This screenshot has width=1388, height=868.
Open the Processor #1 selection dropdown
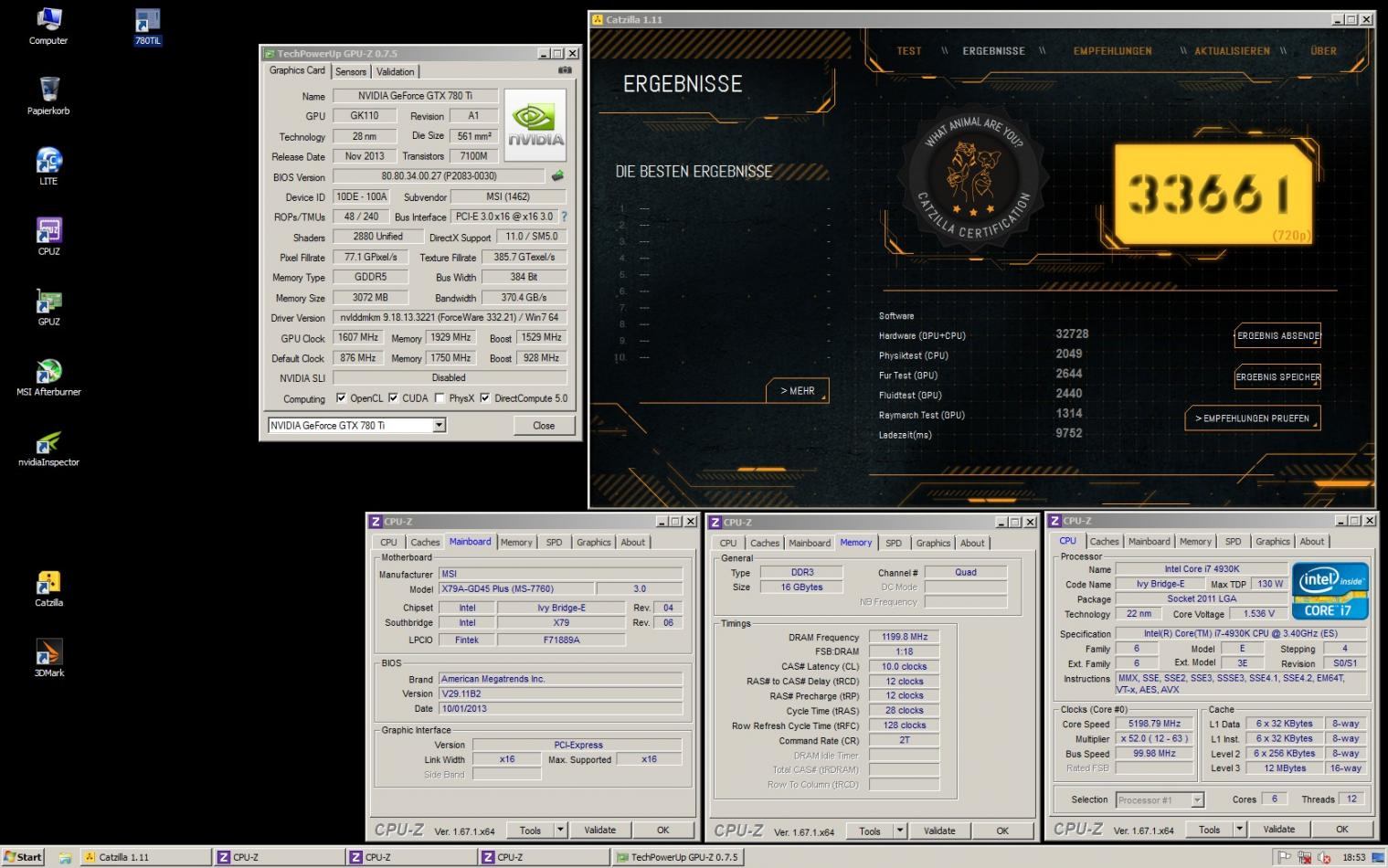pos(1197,799)
